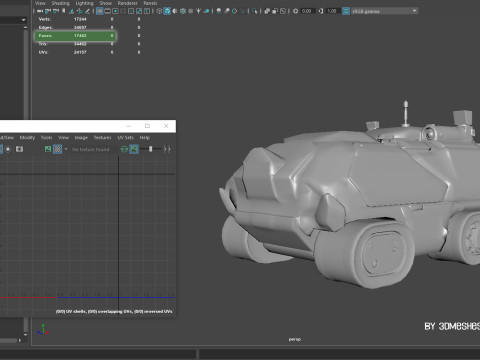Click the Image Plane icon
This screenshot has height=360, width=480.
tap(71, 11)
